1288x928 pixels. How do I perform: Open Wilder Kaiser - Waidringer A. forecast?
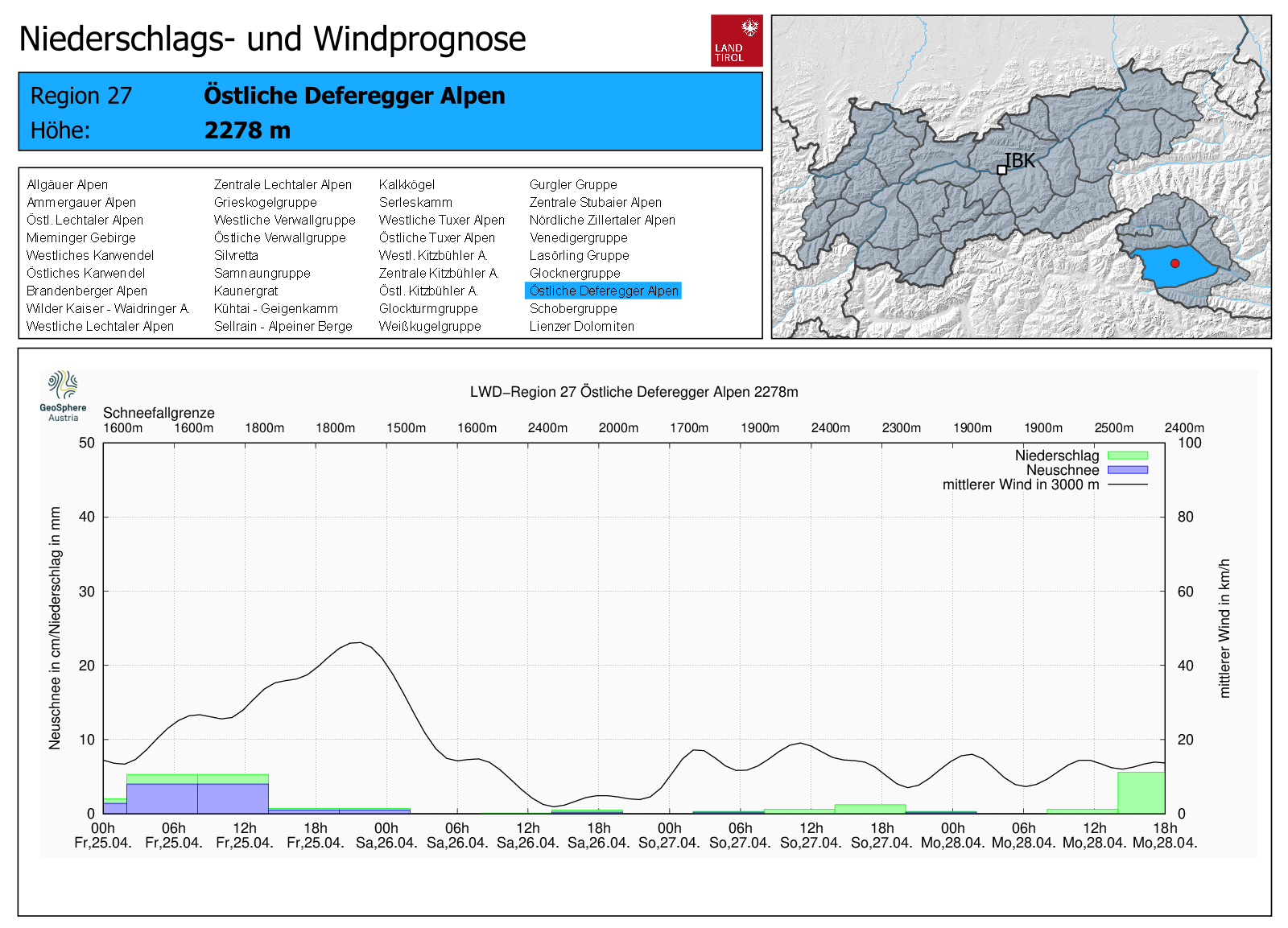[x=107, y=309]
